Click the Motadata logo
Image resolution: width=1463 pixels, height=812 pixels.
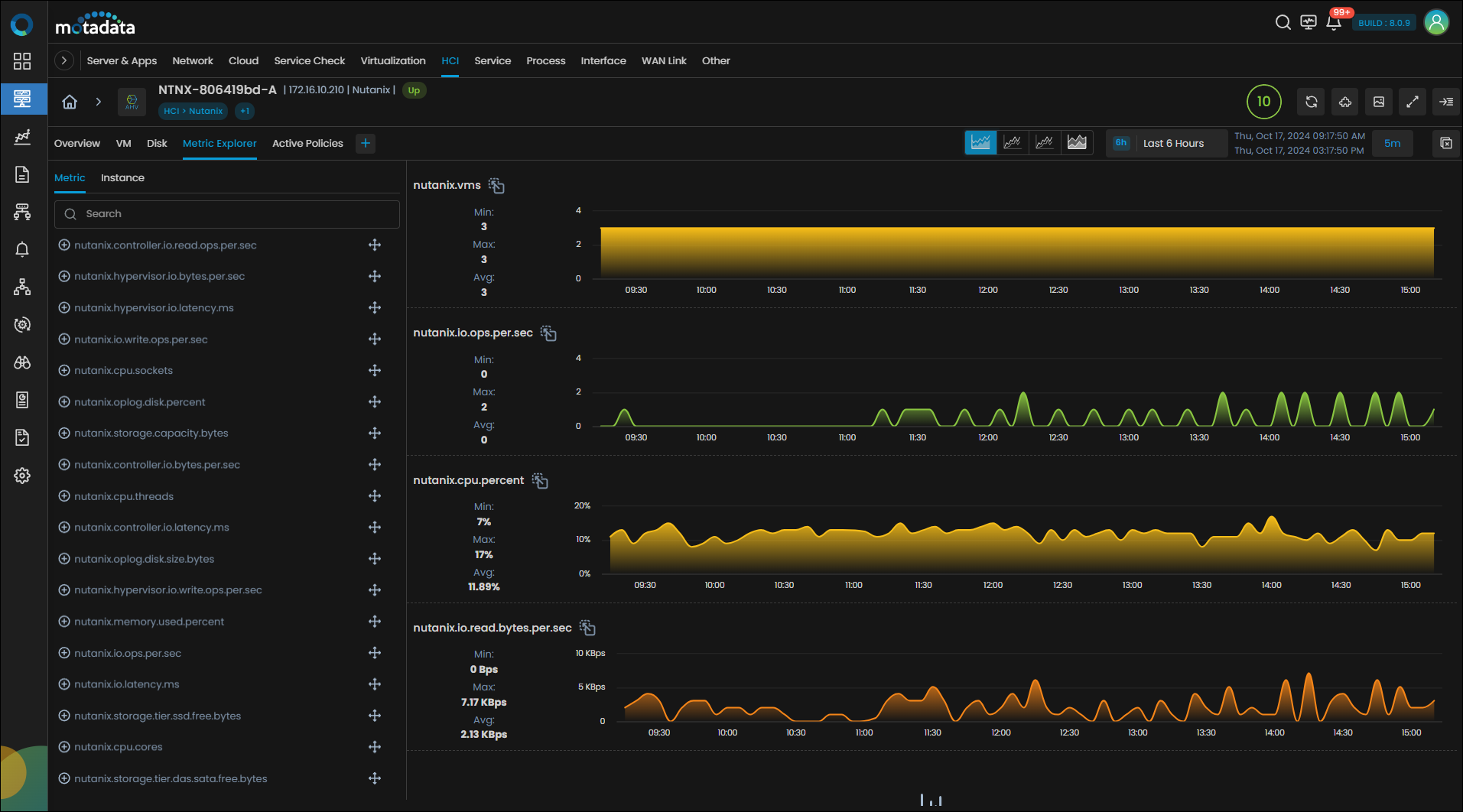pos(95,24)
